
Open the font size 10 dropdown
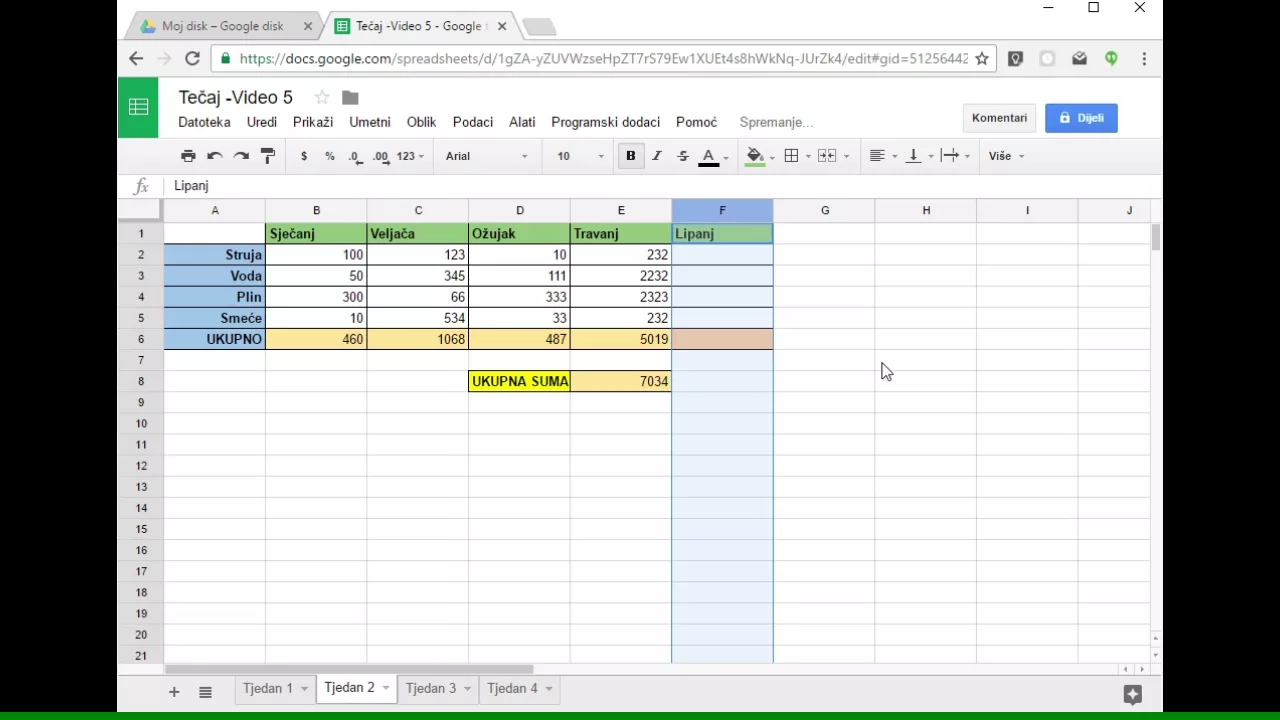[x=581, y=156]
